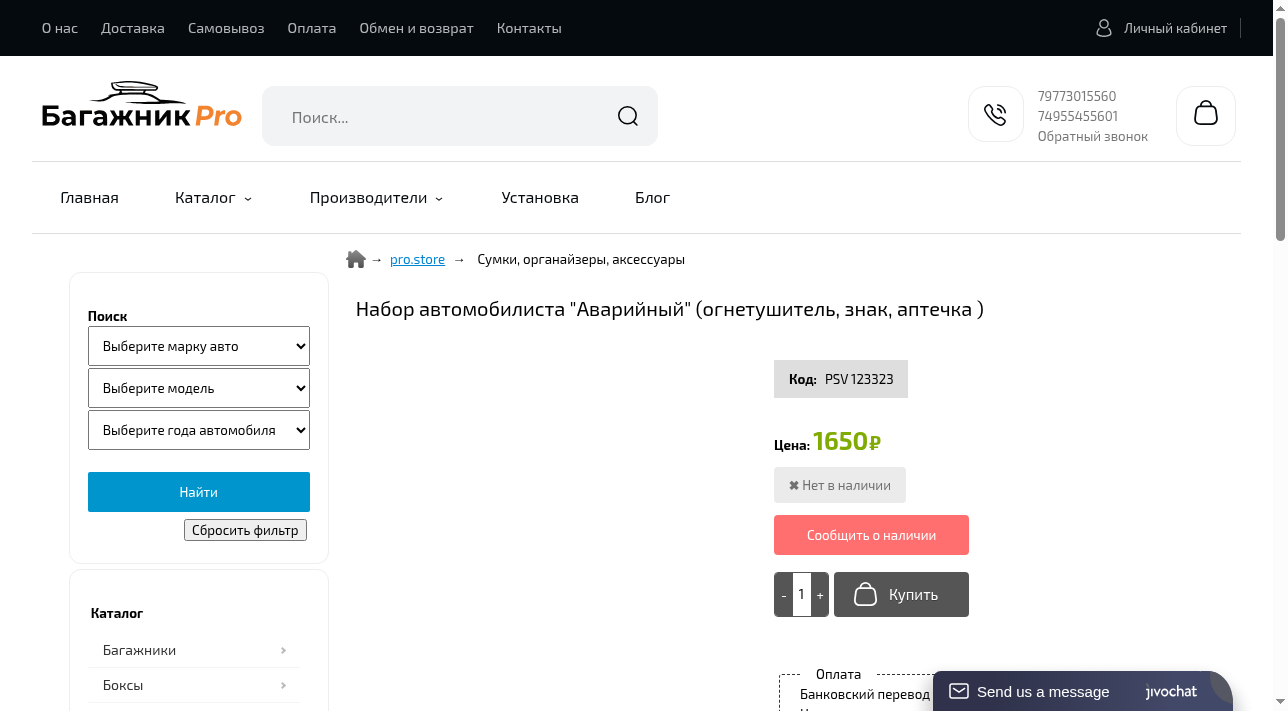Click the search magnifier icon
This screenshot has height=711, width=1288.
pyautogui.click(x=628, y=116)
